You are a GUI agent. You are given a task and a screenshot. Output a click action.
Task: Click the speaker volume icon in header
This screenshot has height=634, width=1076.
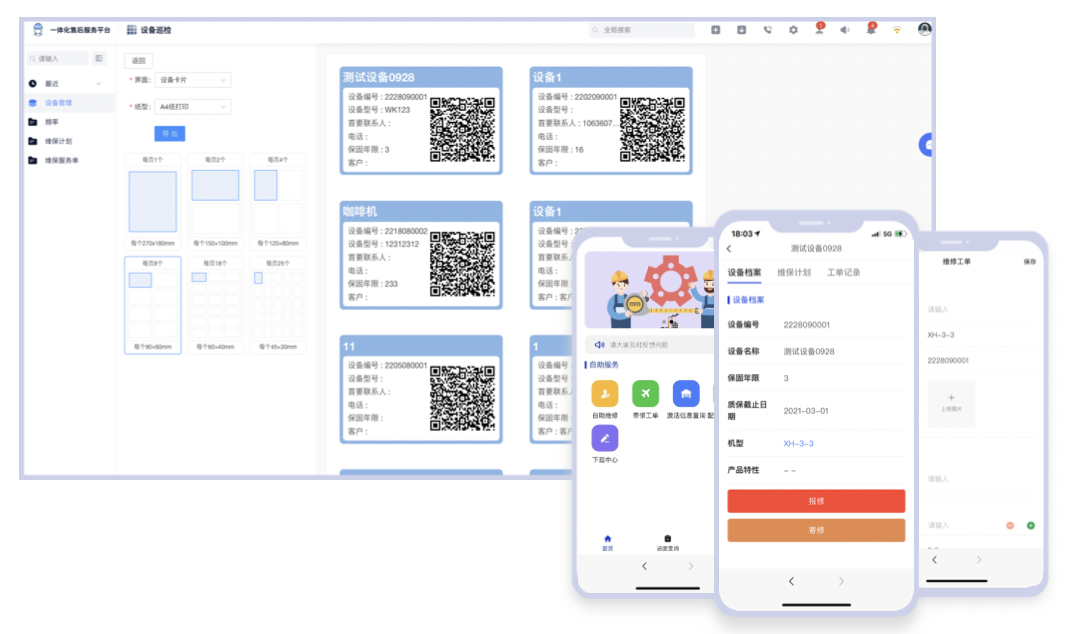click(x=844, y=30)
